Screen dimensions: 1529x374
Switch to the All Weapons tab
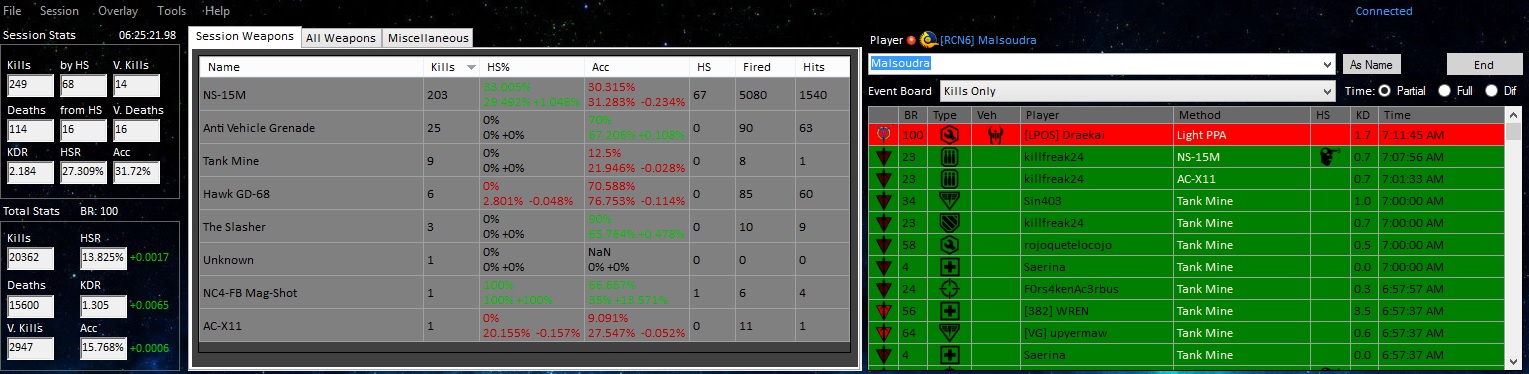tap(341, 38)
